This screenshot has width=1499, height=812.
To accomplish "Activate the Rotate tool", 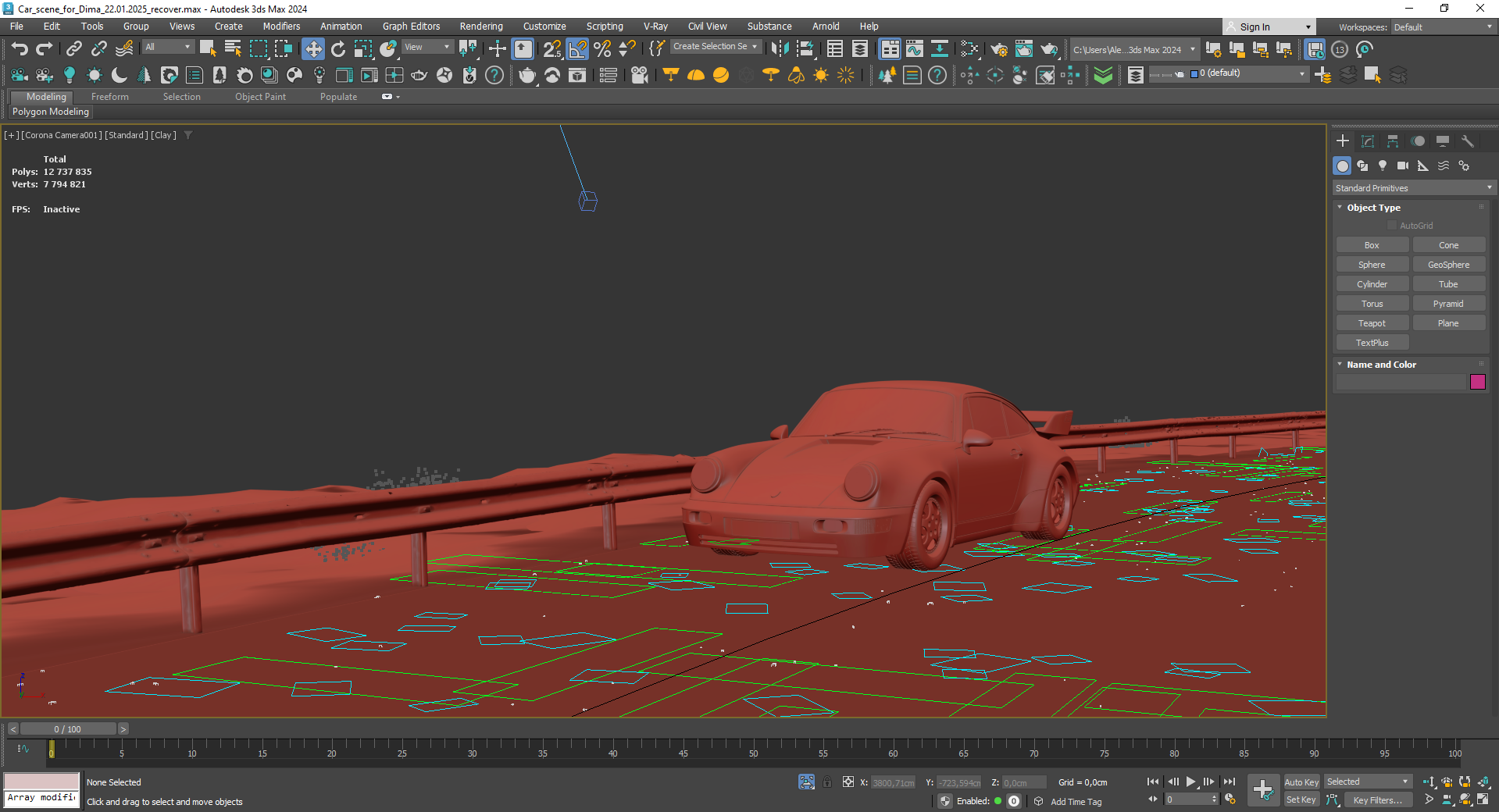I will [337, 49].
